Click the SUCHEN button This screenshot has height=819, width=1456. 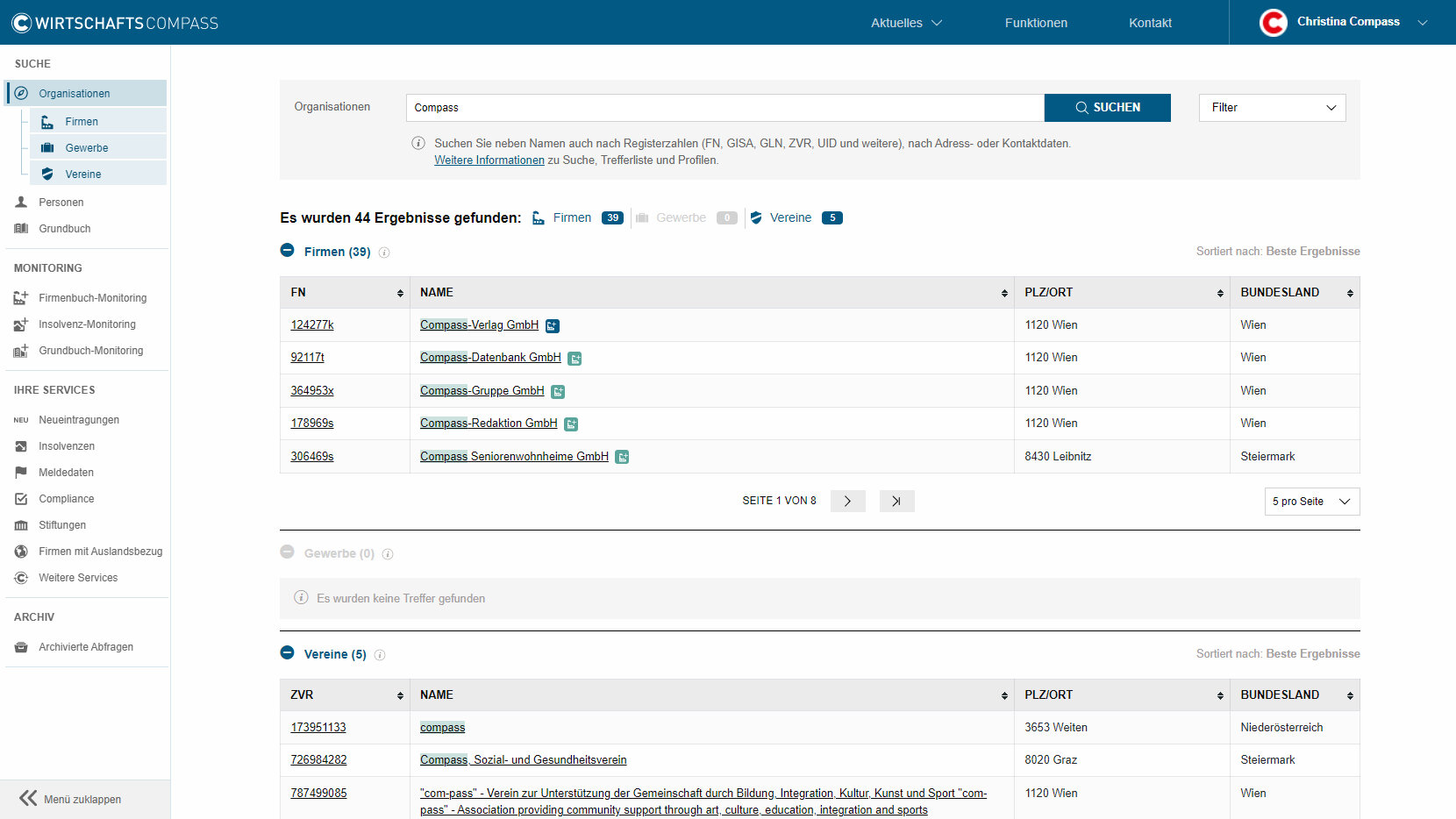(1107, 108)
